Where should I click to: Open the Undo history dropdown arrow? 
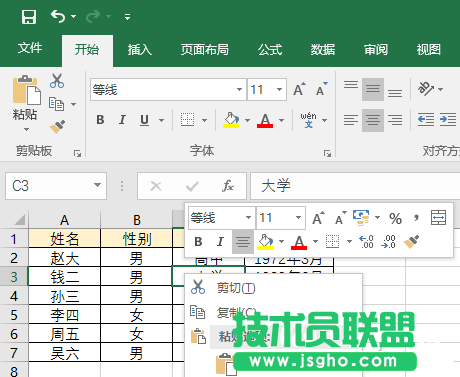pyautogui.click(x=73, y=16)
